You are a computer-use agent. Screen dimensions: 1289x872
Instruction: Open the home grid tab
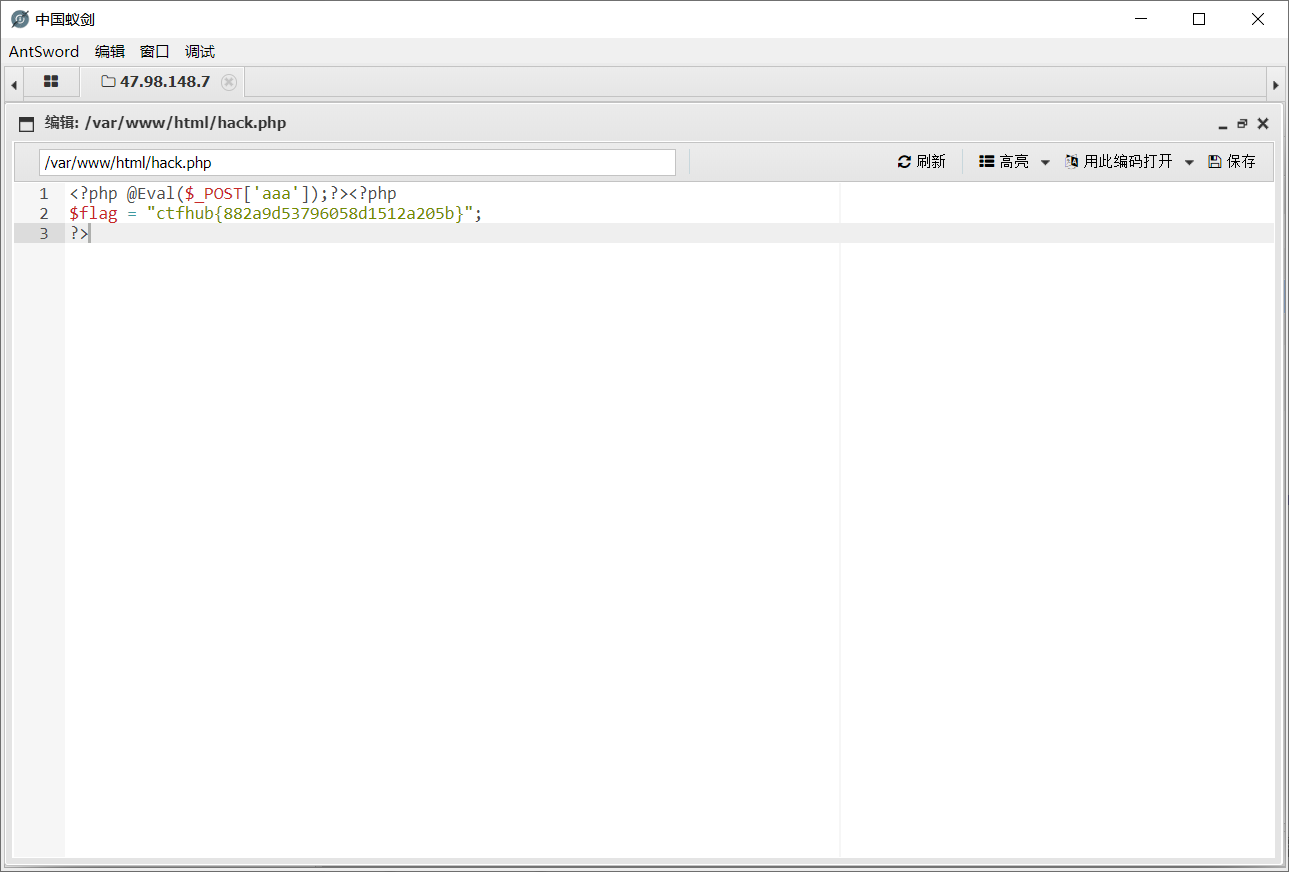tap(51, 82)
